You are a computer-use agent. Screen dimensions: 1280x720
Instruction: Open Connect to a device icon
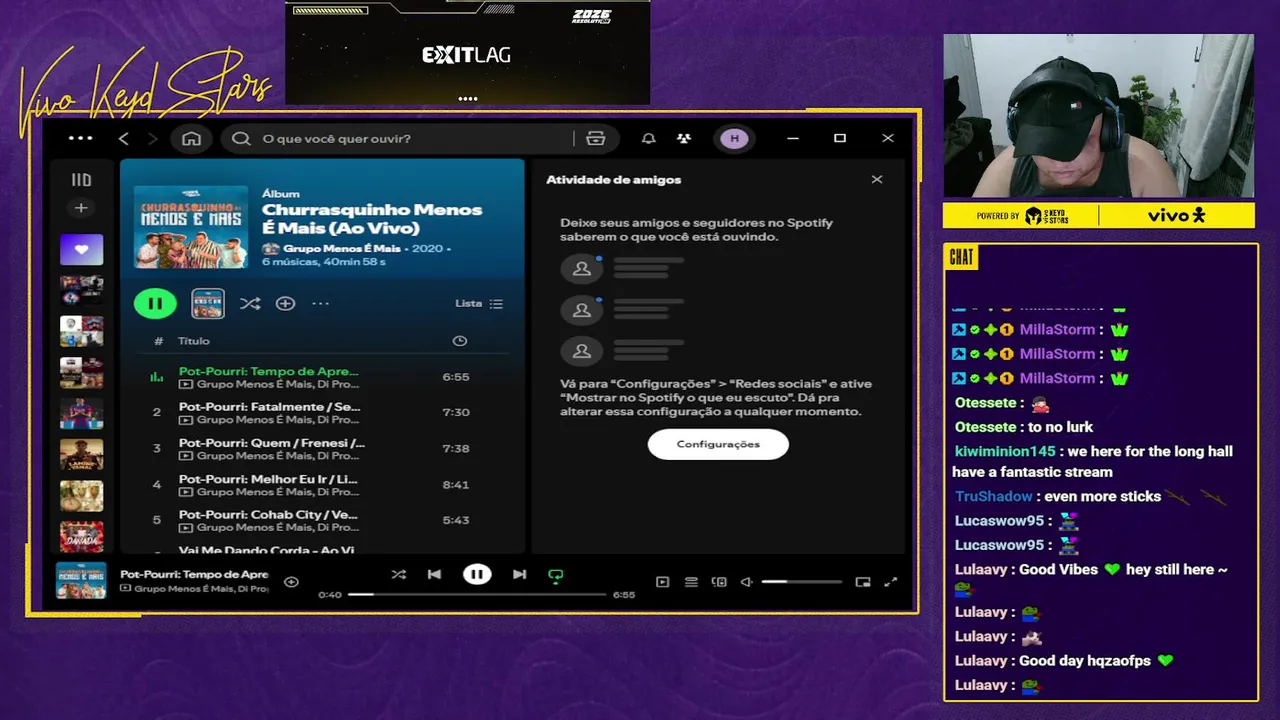[719, 582]
